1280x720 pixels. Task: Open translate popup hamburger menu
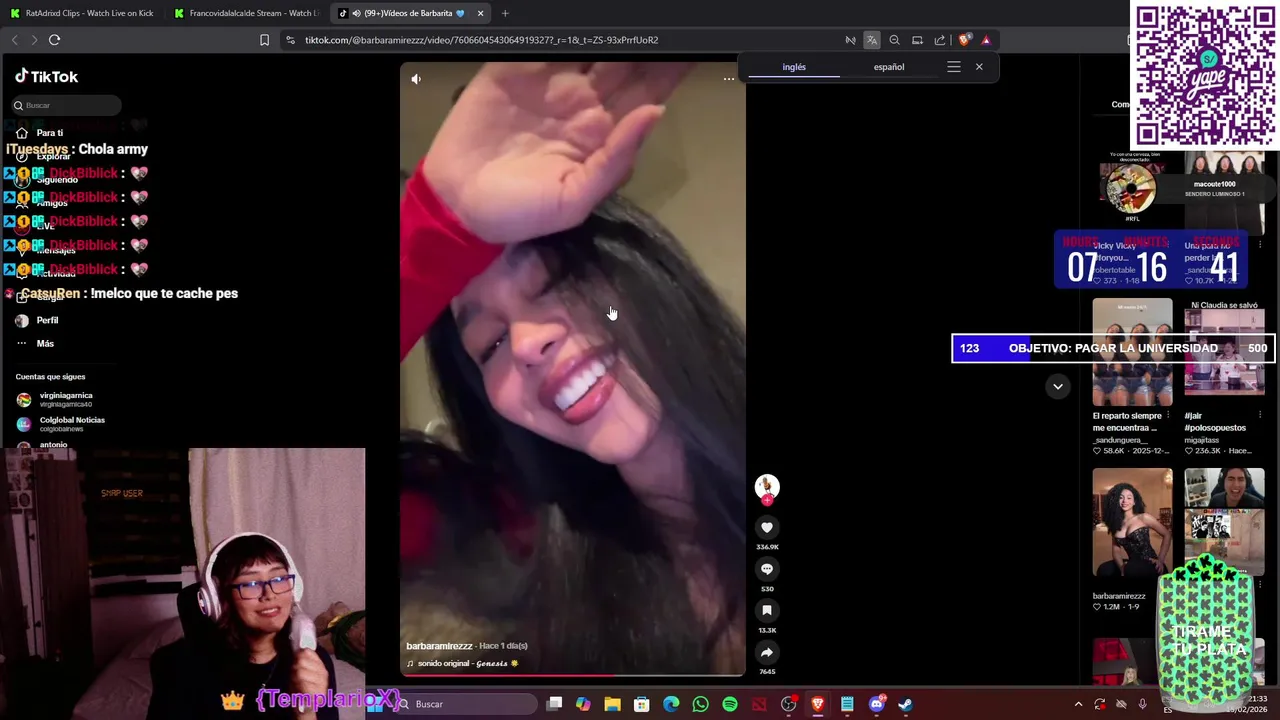pos(954,67)
